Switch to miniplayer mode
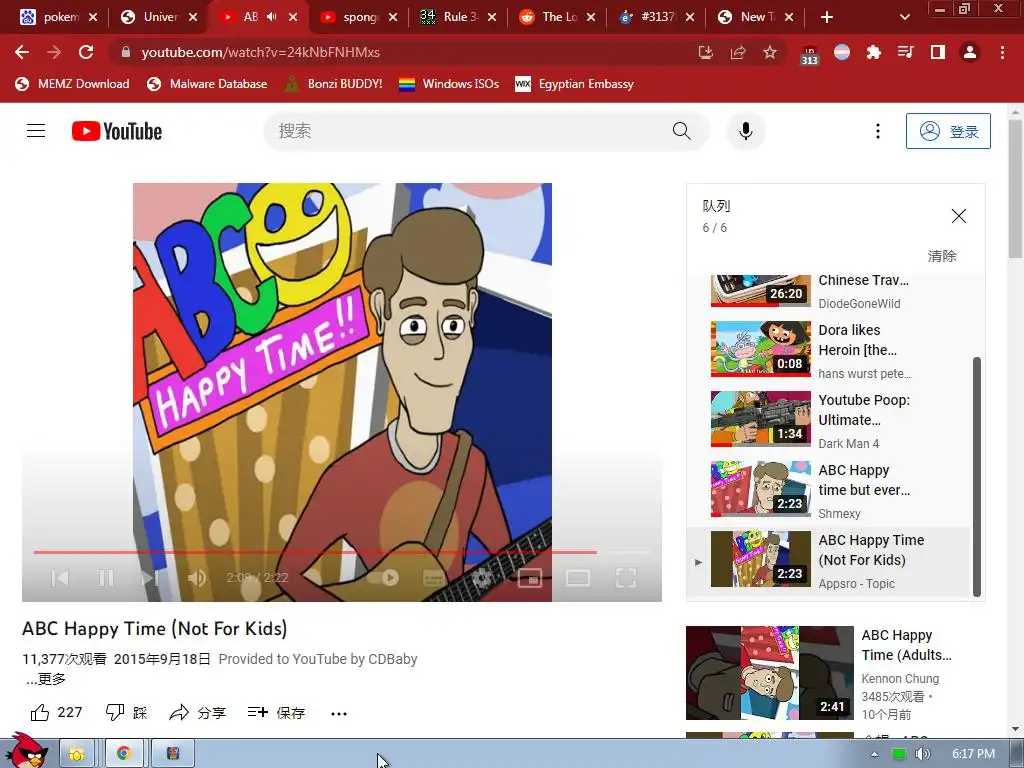Image resolution: width=1024 pixels, height=768 pixels. click(x=530, y=577)
